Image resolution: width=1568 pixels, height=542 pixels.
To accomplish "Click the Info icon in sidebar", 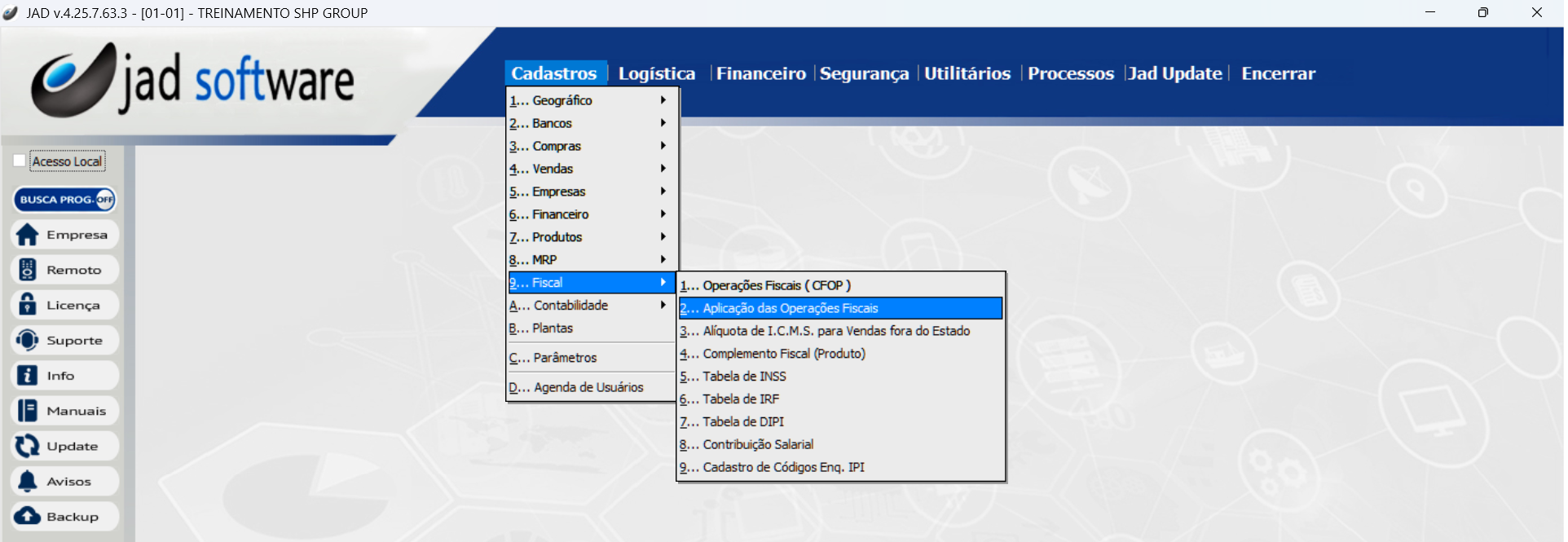I will (27, 375).
